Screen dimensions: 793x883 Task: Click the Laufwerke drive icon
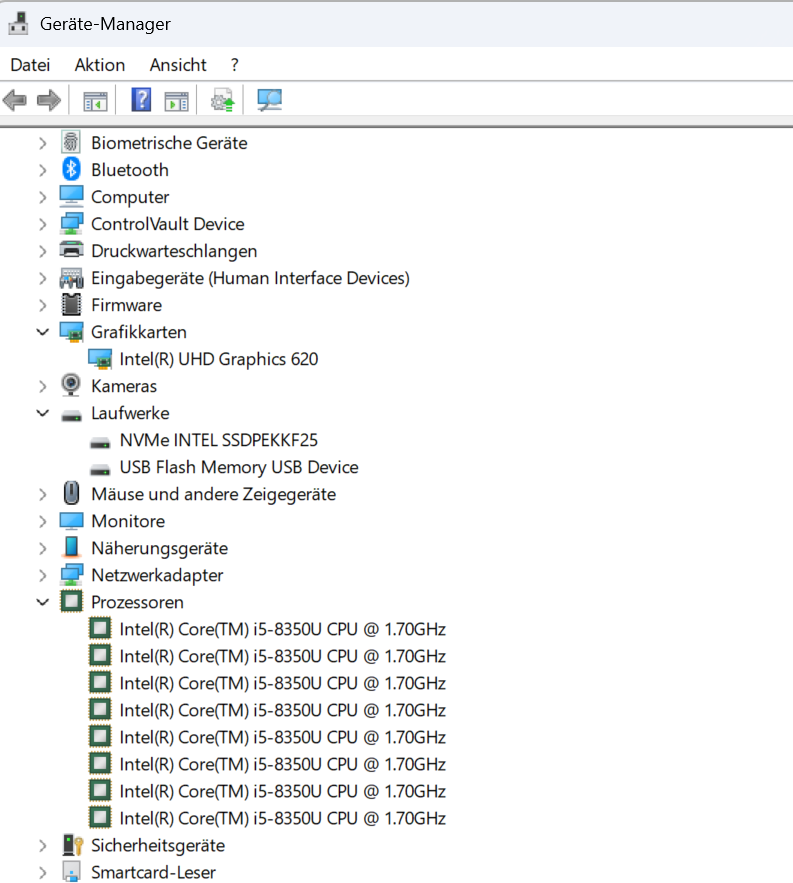coord(72,416)
